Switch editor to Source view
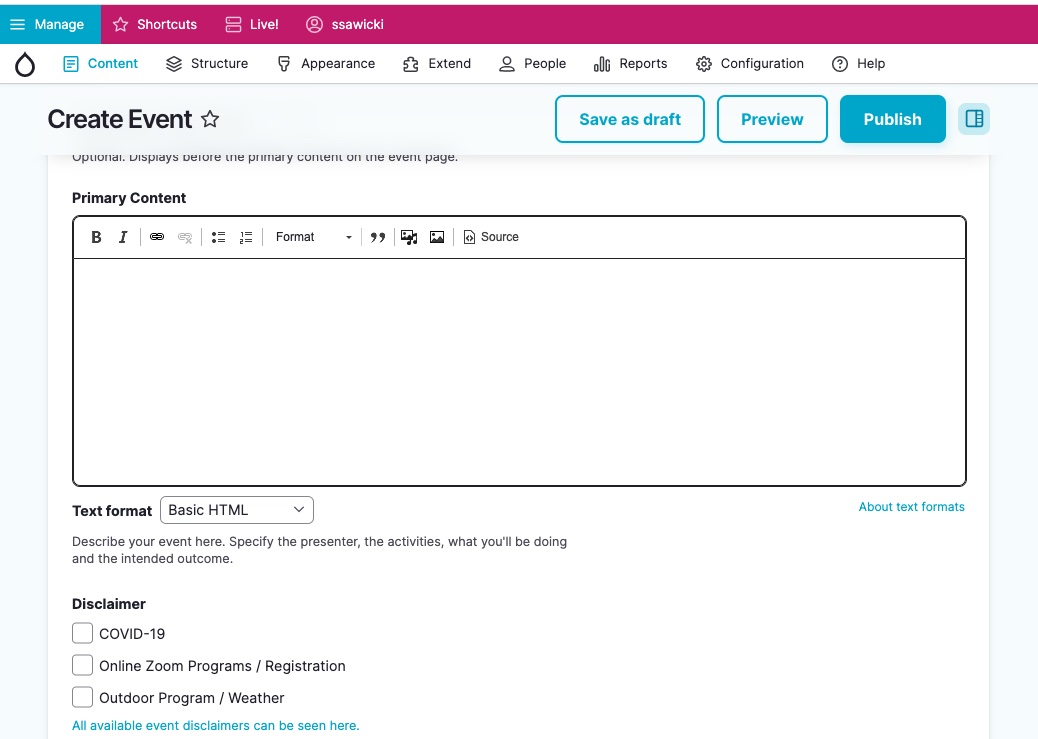Image resolution: width=1038 pixels, height=739 pixels. 491,237
